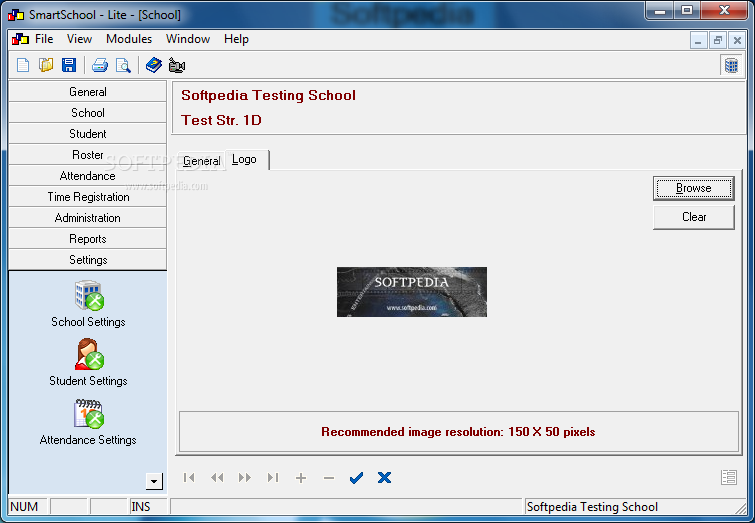Click the video camera toolbar icon
This screenshot has height=523, width=755.
pos(177,65)
